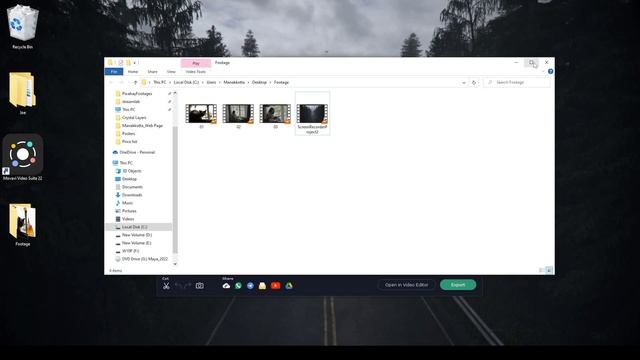640x360 pixels.
Task: Click the Cut scissors icon in recorder toolbar
Action: (166, 286)
